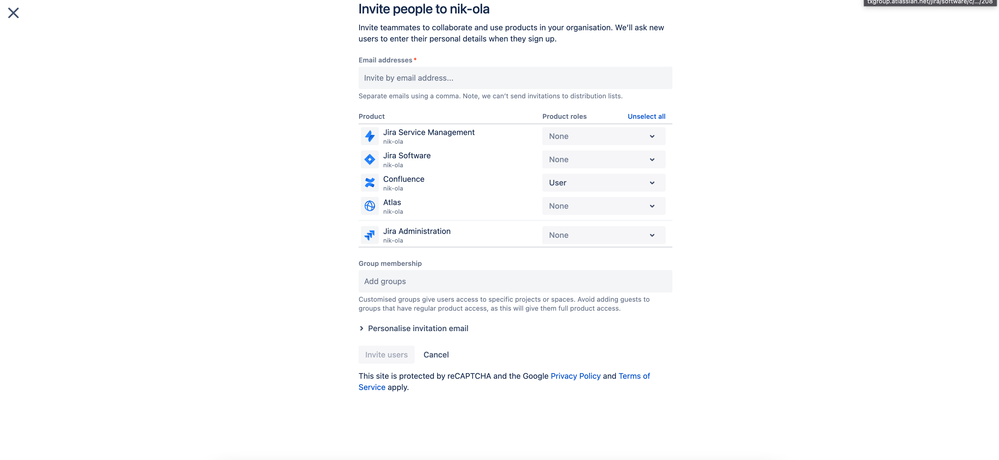This screenshot has height=460, width=999.
Task: Click the Jira Administration product icon
Action: 370,235
